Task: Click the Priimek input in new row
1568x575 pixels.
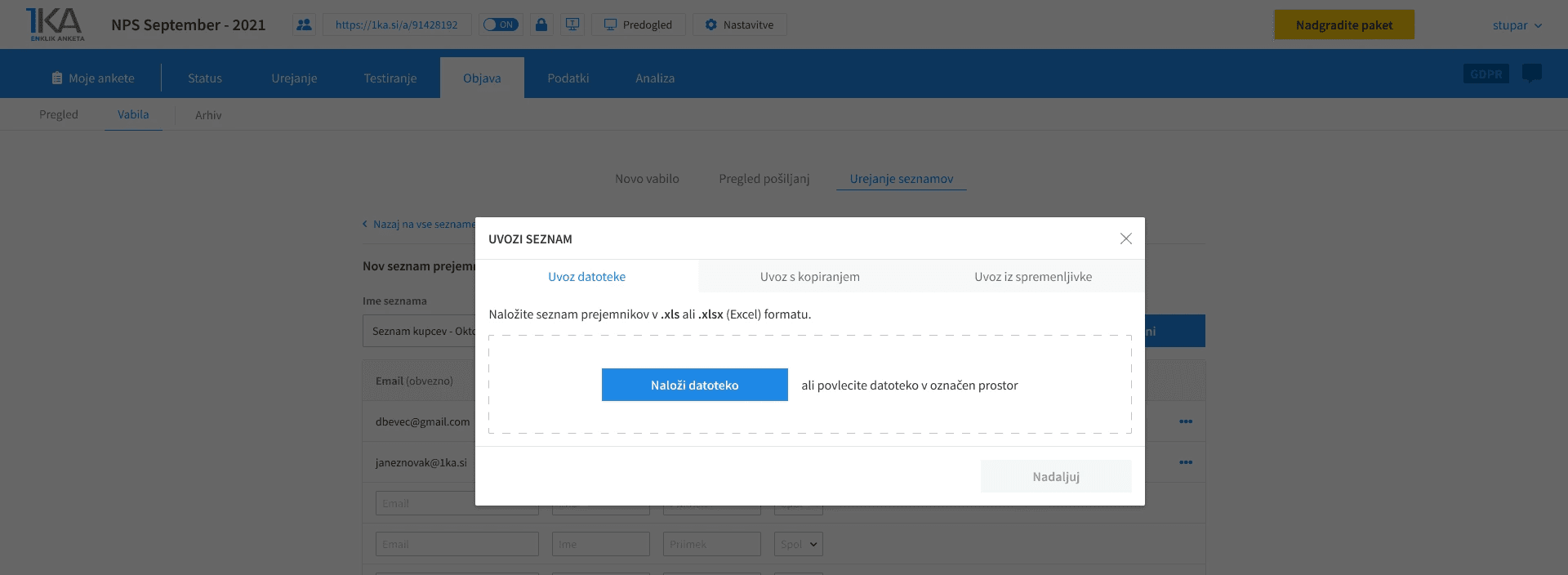Action: tap(712, 544)
